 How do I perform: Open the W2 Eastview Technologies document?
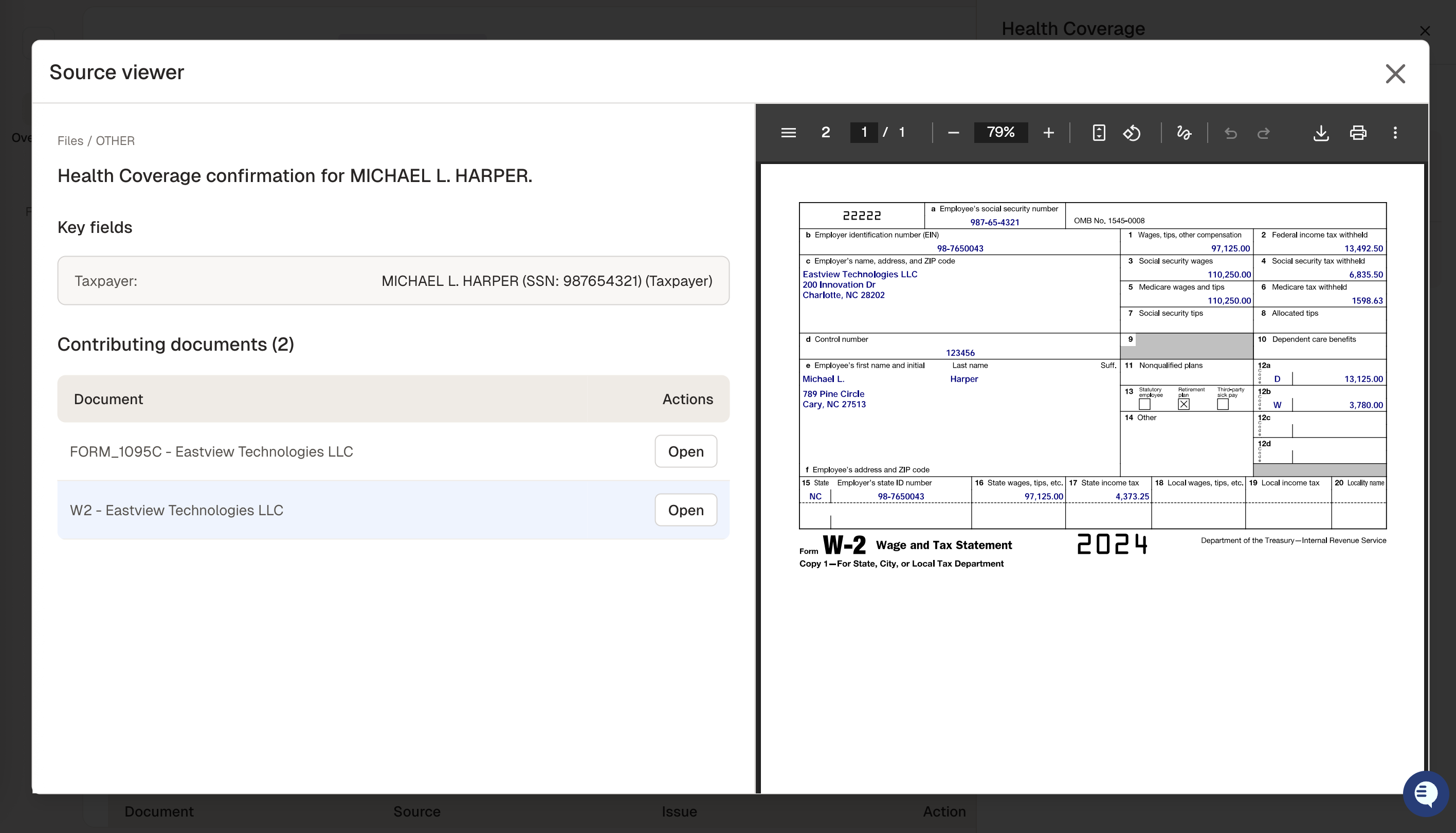click(x=685, y=510)
